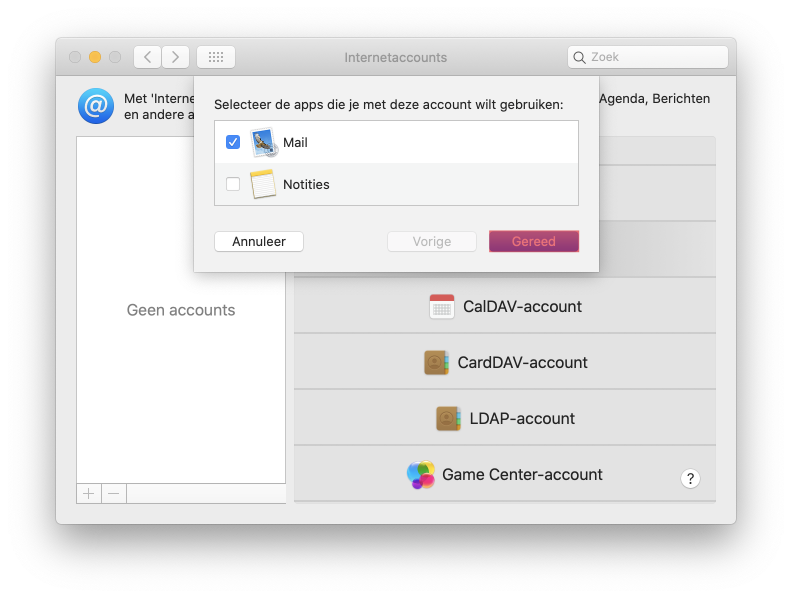
Task: Enable the Notities checkbox
Action: point(233,184)
